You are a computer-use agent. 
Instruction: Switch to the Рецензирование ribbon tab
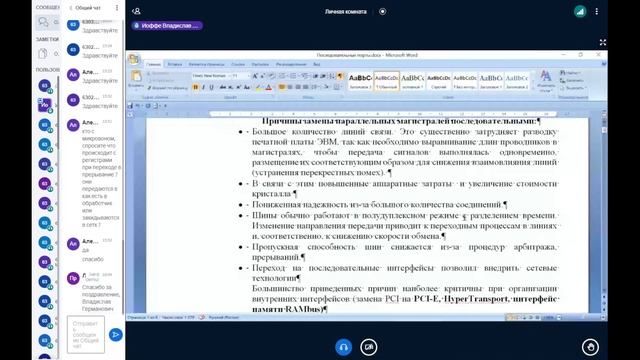291,64
